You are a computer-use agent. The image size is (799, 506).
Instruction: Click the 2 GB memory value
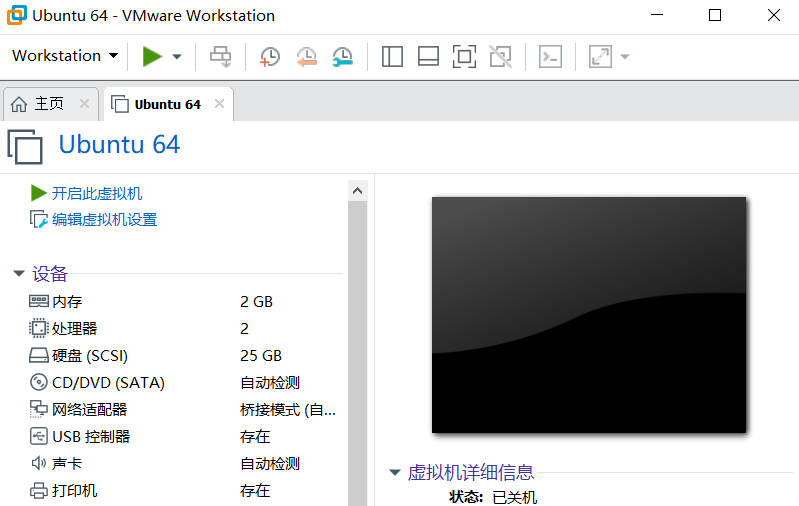pos(256,302)
